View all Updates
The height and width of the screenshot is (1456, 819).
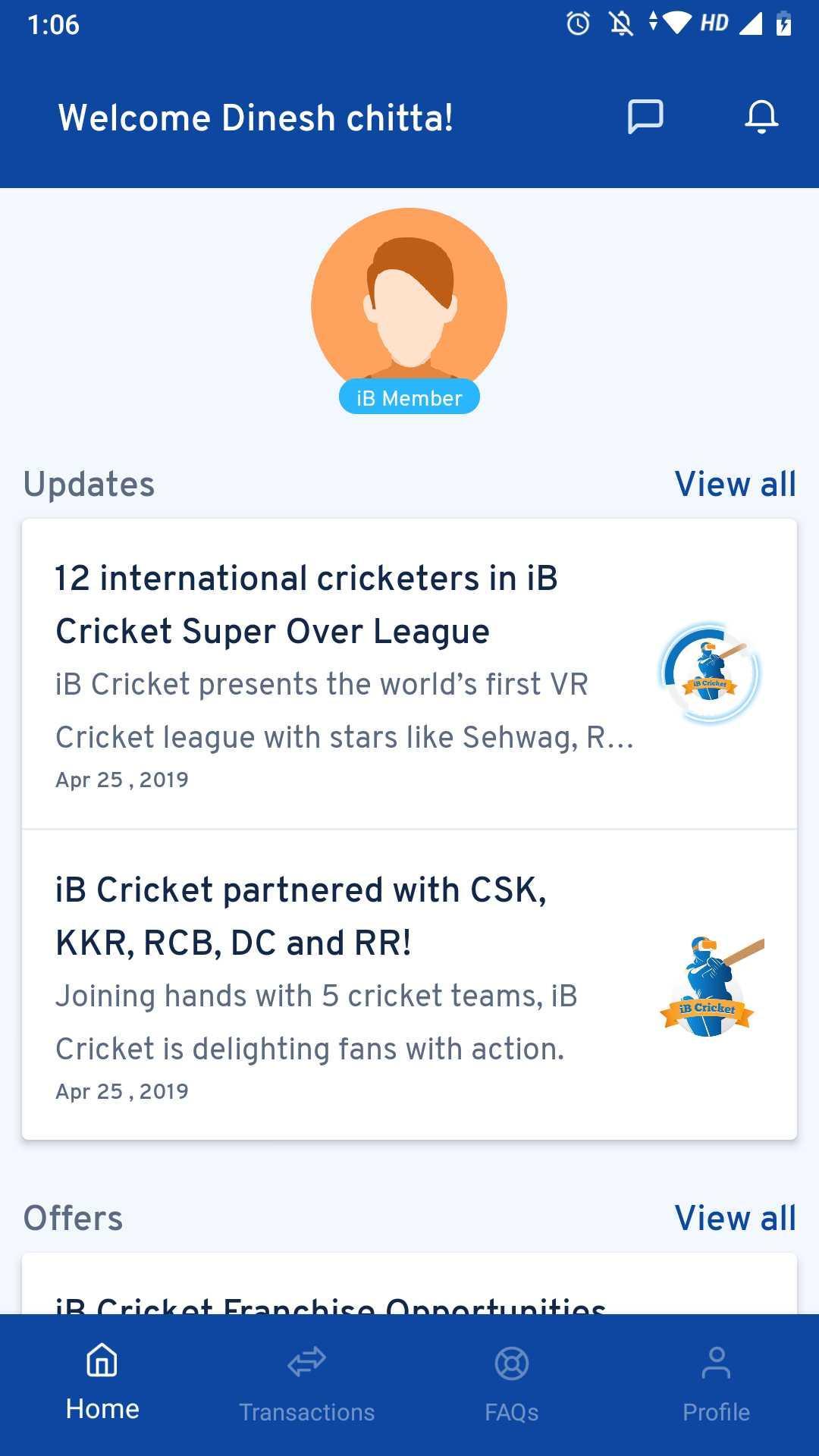click(735, 485)
